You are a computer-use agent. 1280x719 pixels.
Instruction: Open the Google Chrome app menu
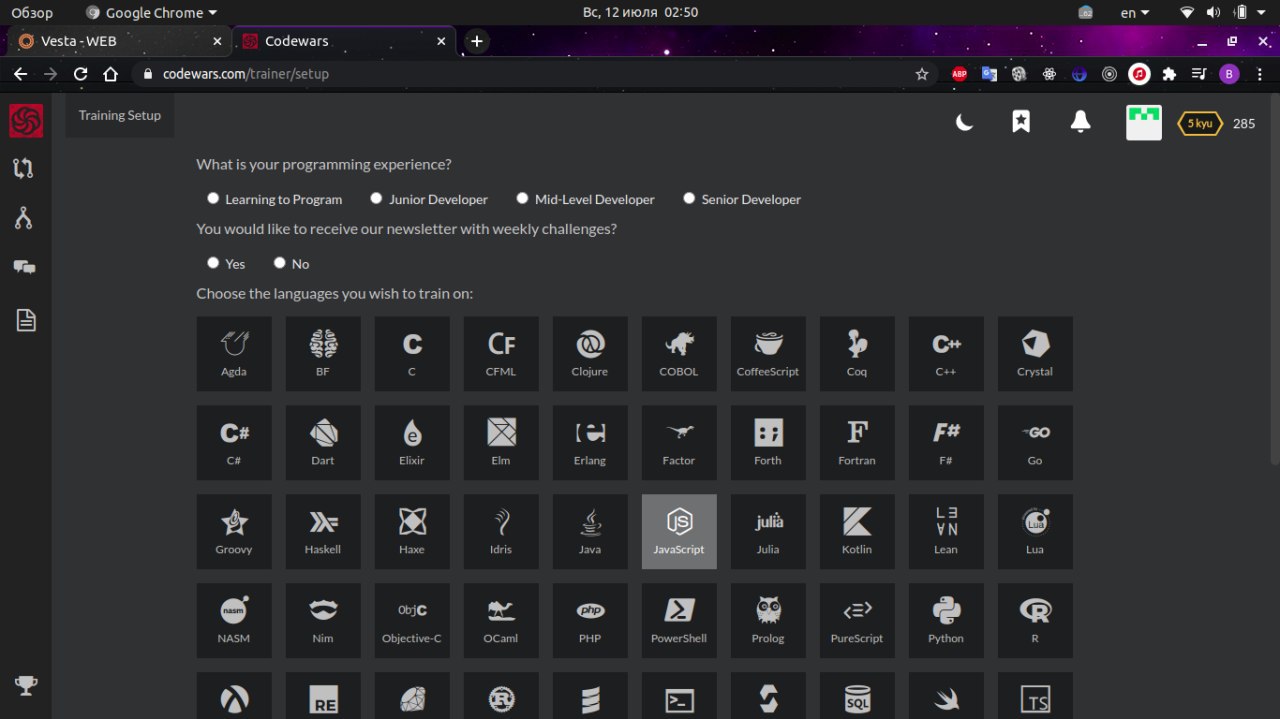point(152,13)
